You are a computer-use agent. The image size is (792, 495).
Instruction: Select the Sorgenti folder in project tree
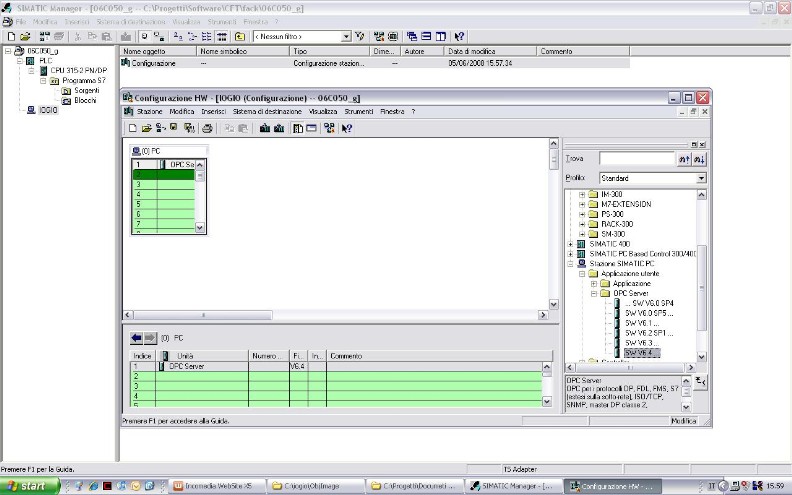click(86, 90)
